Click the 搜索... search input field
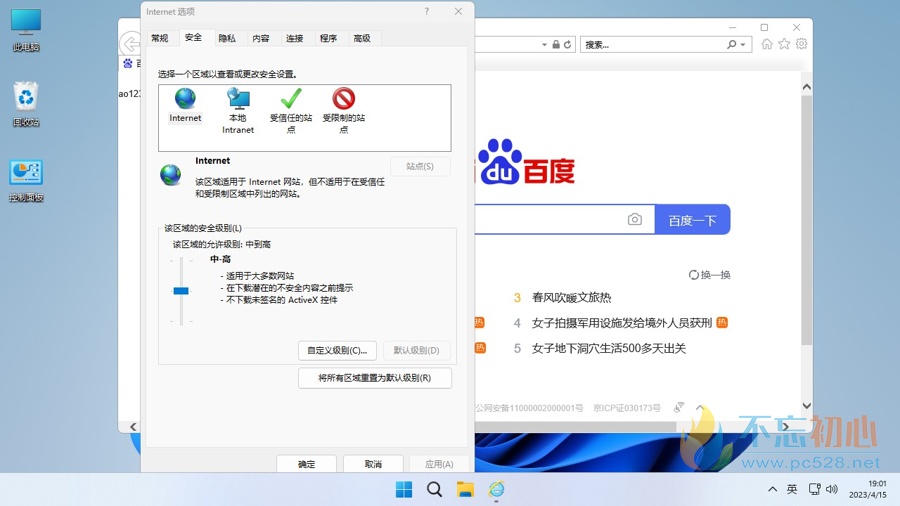The height and width of the screenshot is (506, 900). [x=652, y=45]
